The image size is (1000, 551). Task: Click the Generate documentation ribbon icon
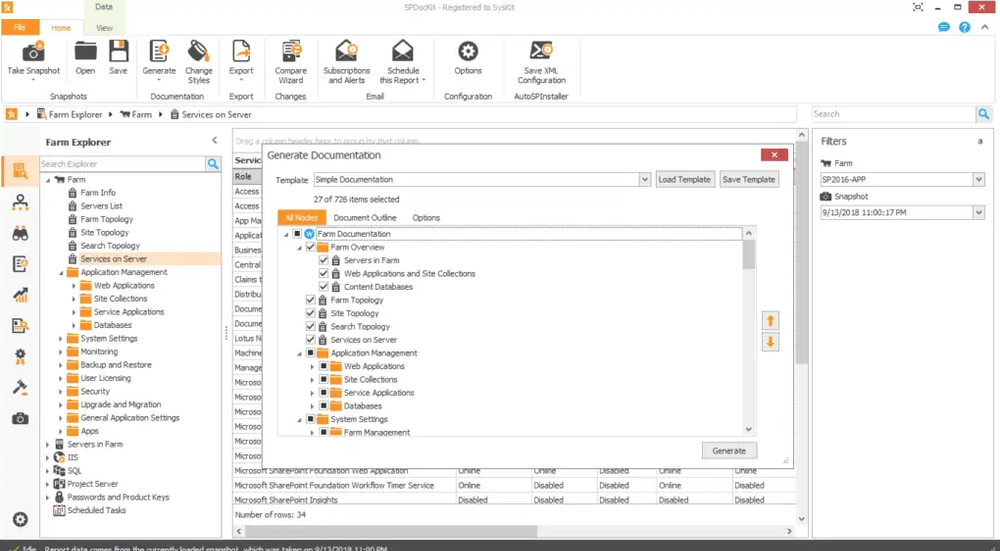point(159,52)
